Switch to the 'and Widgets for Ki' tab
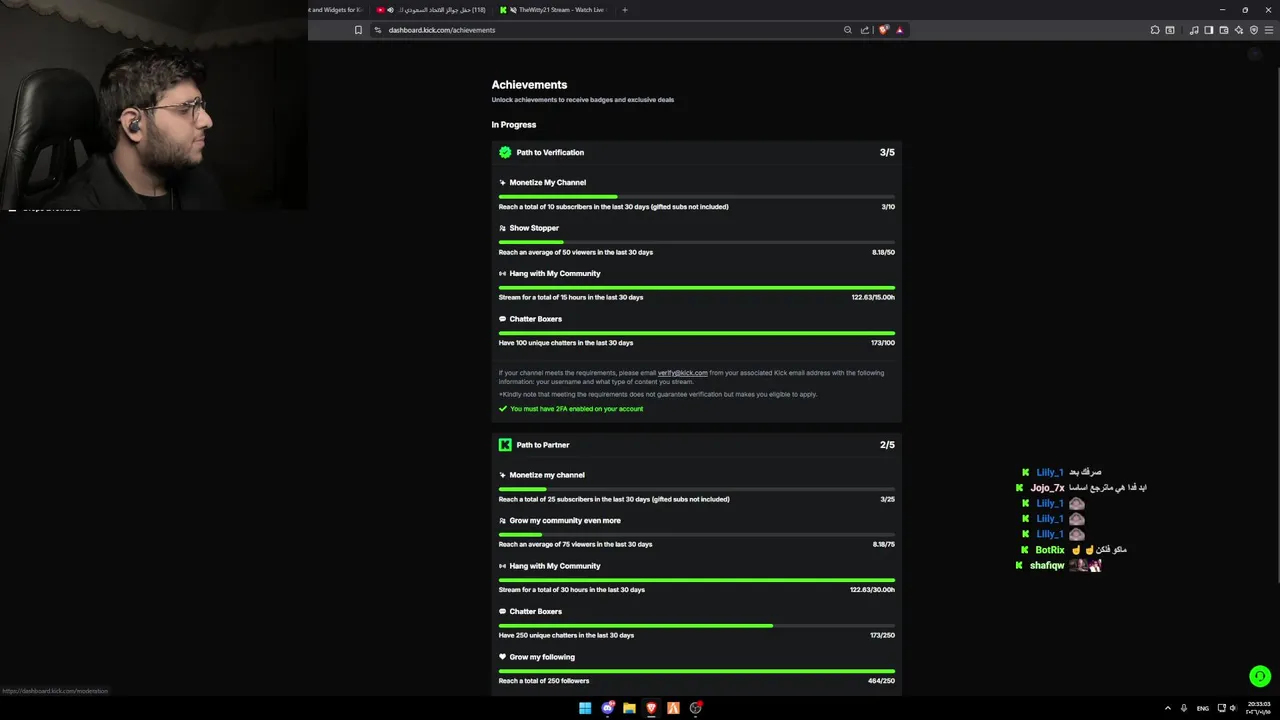Screen dimensions: 1280x720 (x=335, y=10)
